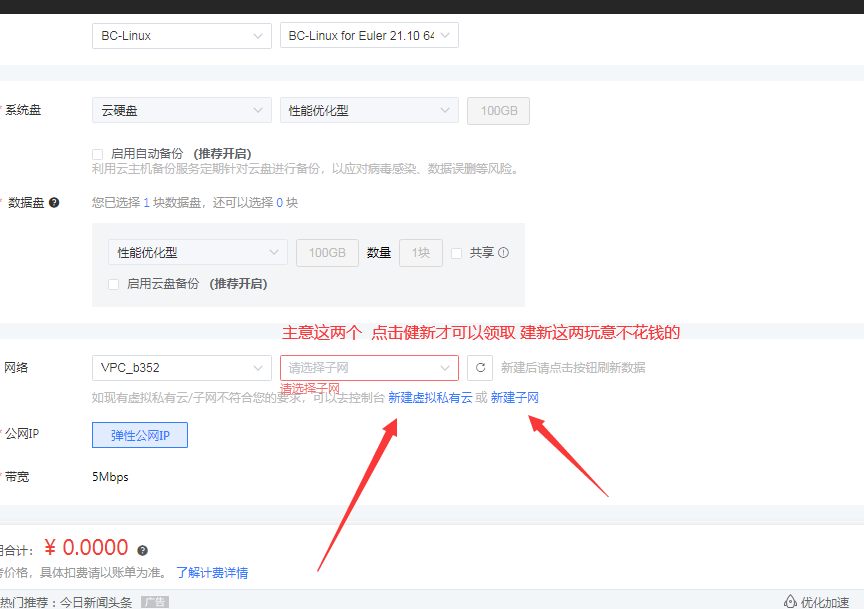
Task: Open the 性能优化型 data disk type dropdown
Action: (197, 252)
